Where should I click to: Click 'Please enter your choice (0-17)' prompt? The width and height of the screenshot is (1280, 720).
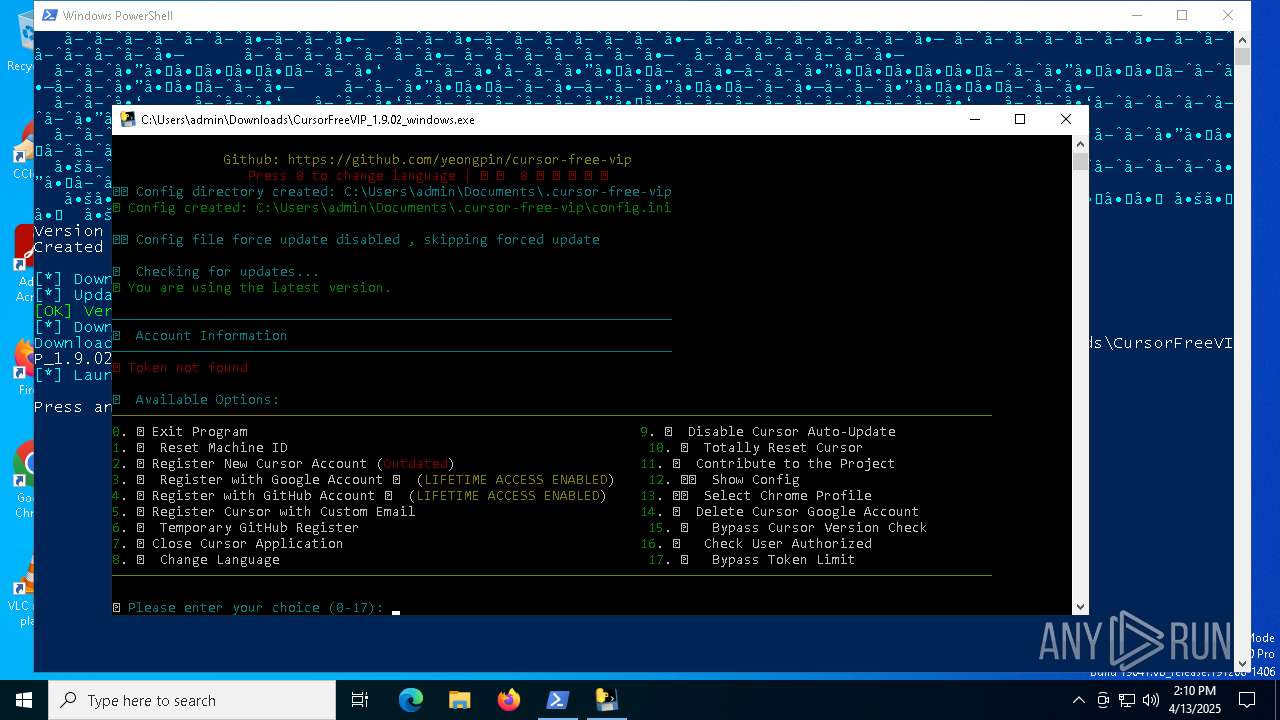click(x=256, y=607)
